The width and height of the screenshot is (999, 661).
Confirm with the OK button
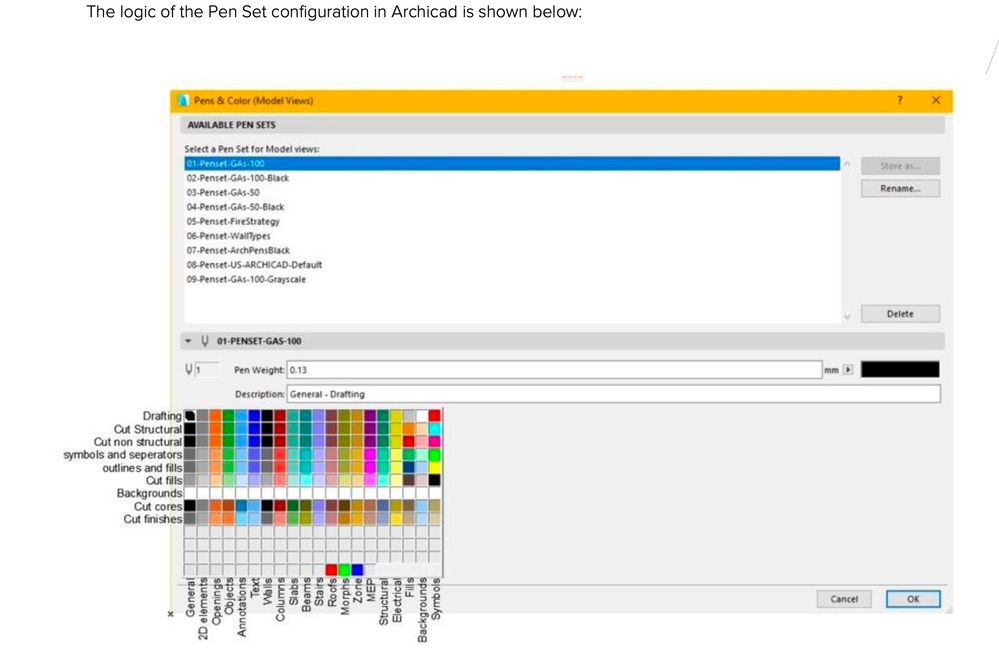pos(913,599)
